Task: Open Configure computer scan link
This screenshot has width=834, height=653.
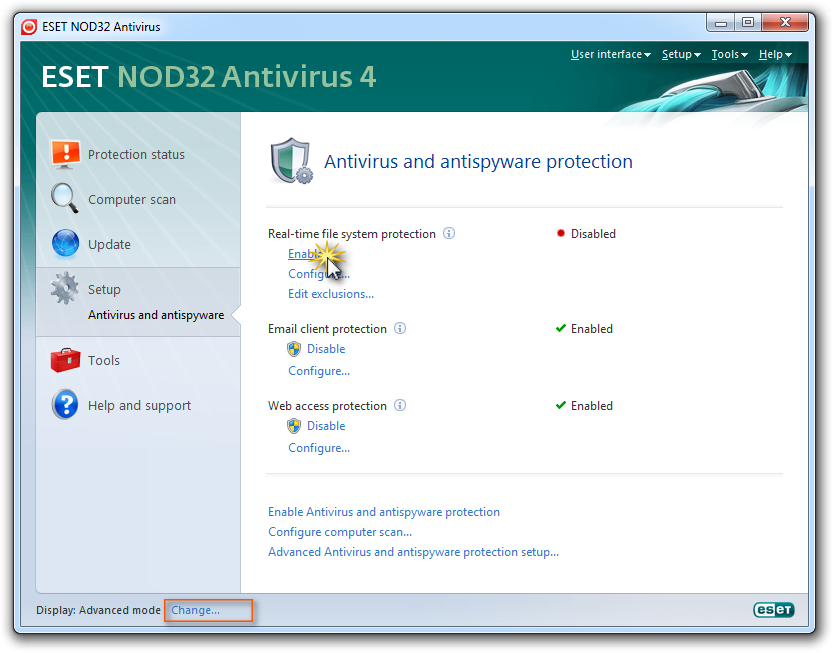Action: (340, 532)
